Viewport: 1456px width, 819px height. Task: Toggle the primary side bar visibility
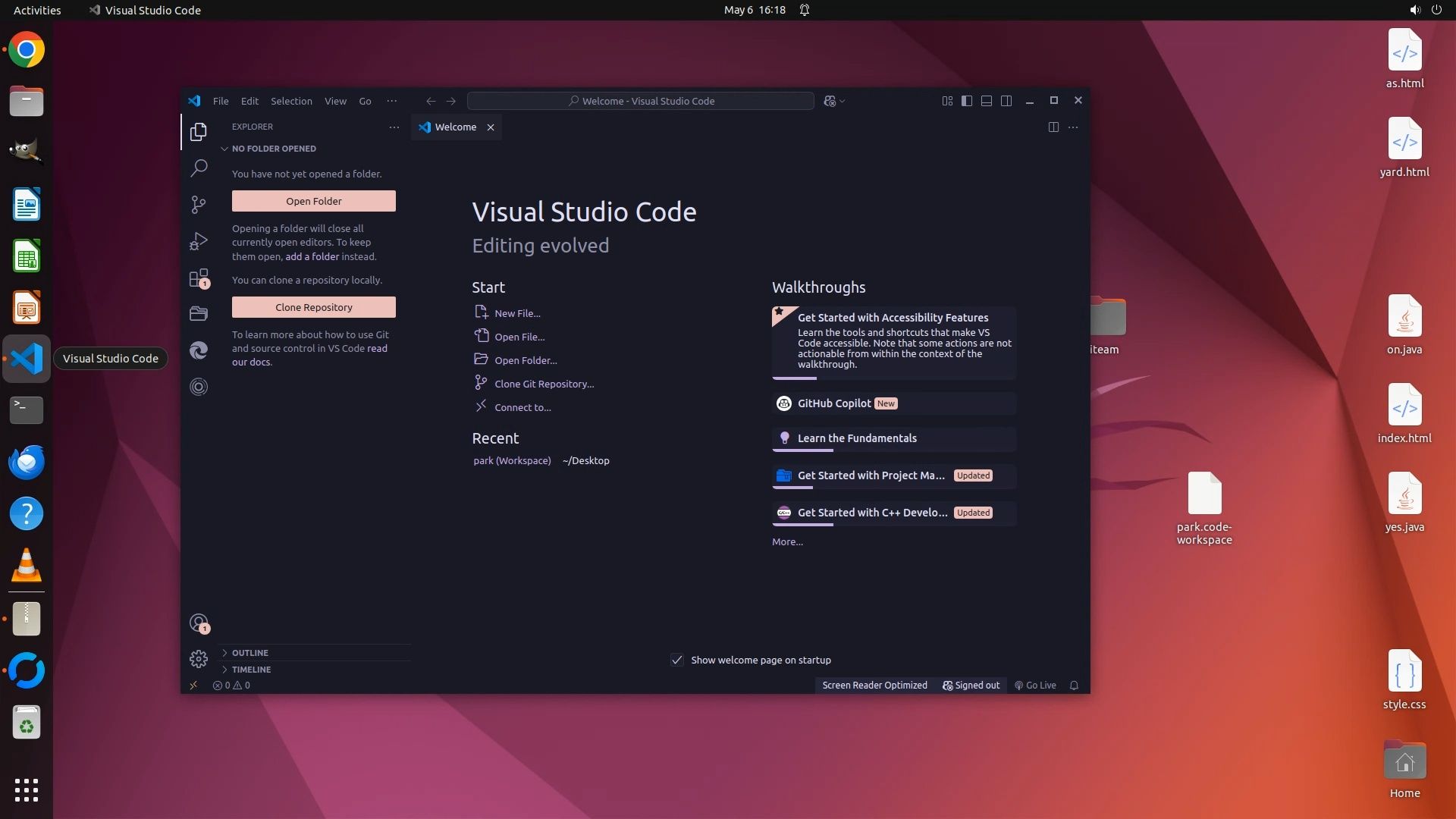[967, 101]
